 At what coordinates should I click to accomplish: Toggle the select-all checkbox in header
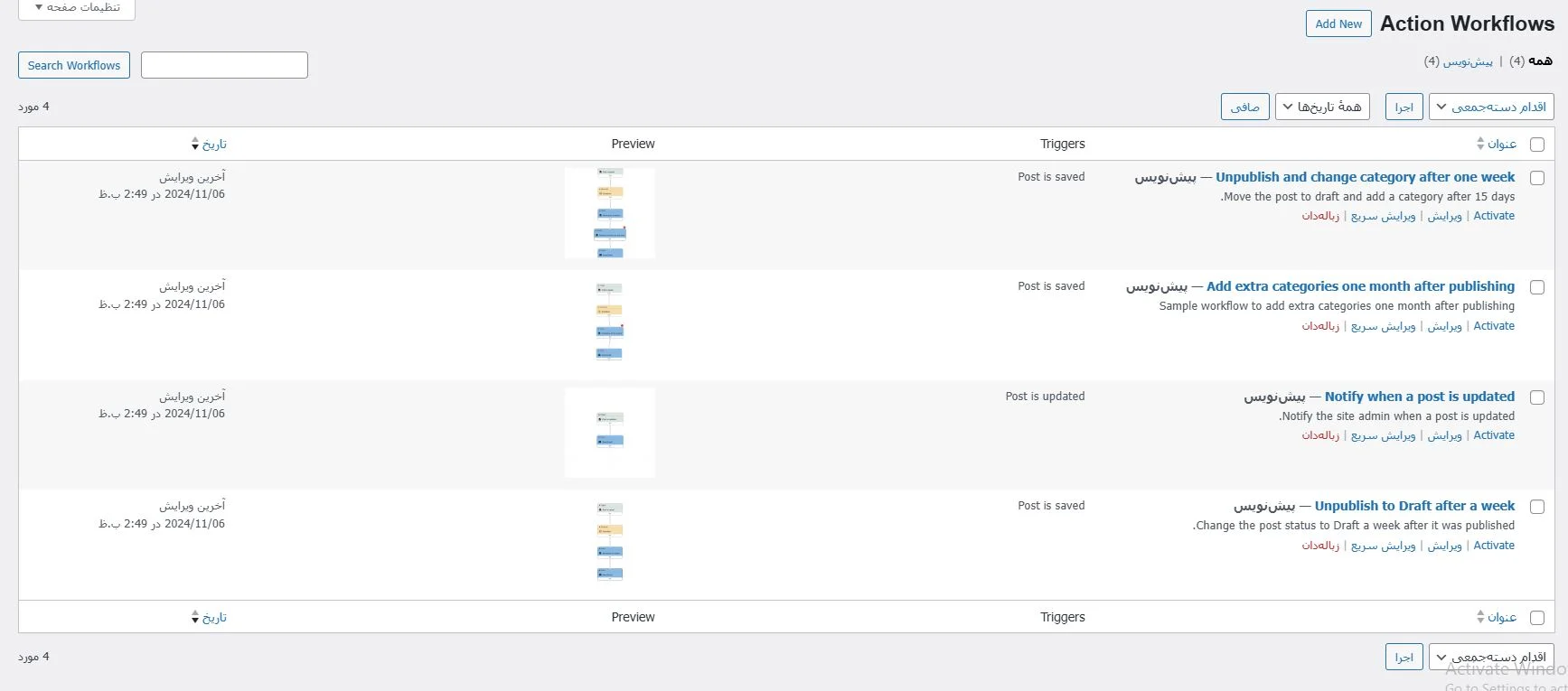coord(1536,145)
